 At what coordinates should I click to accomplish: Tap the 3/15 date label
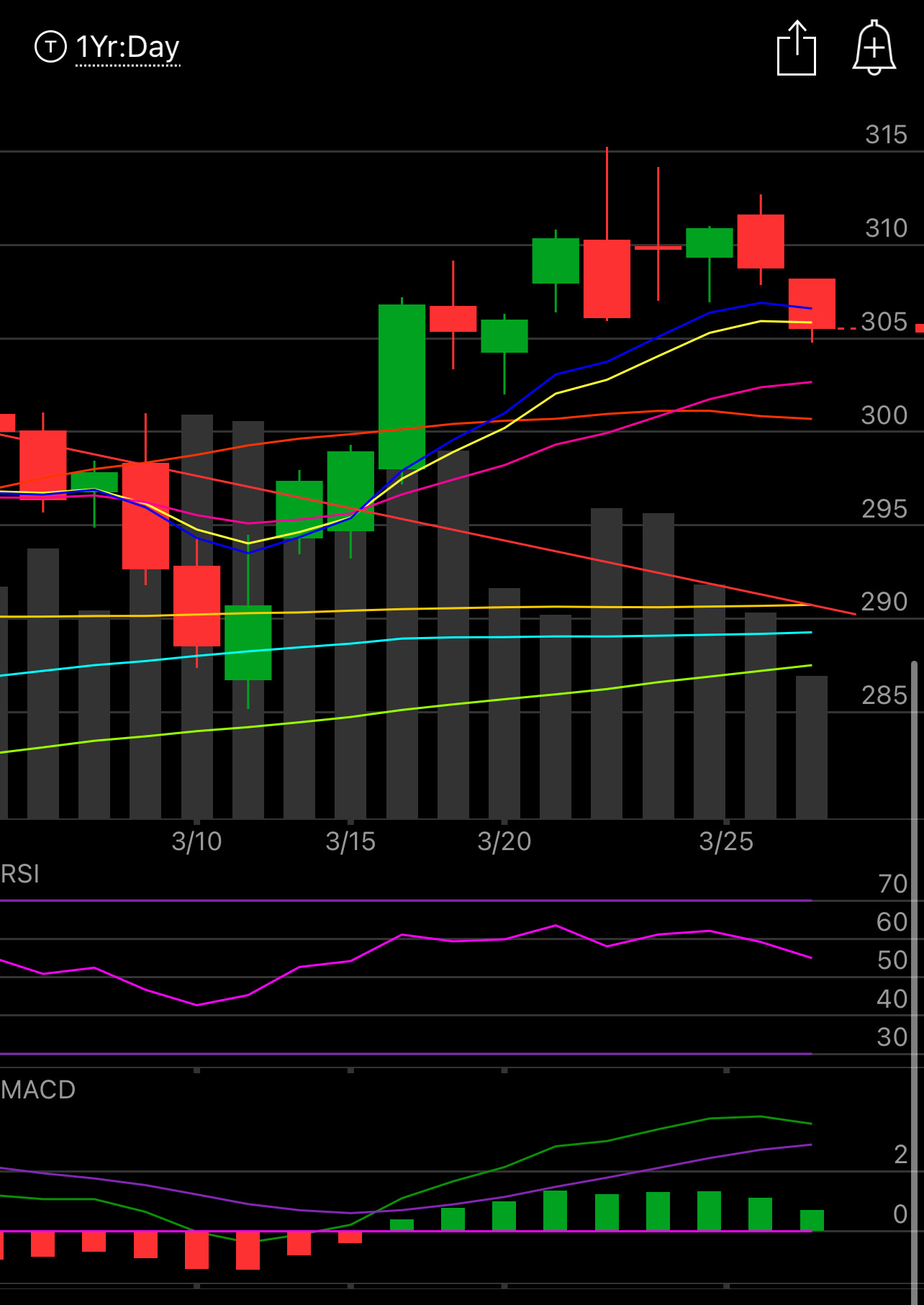(350, 841)
